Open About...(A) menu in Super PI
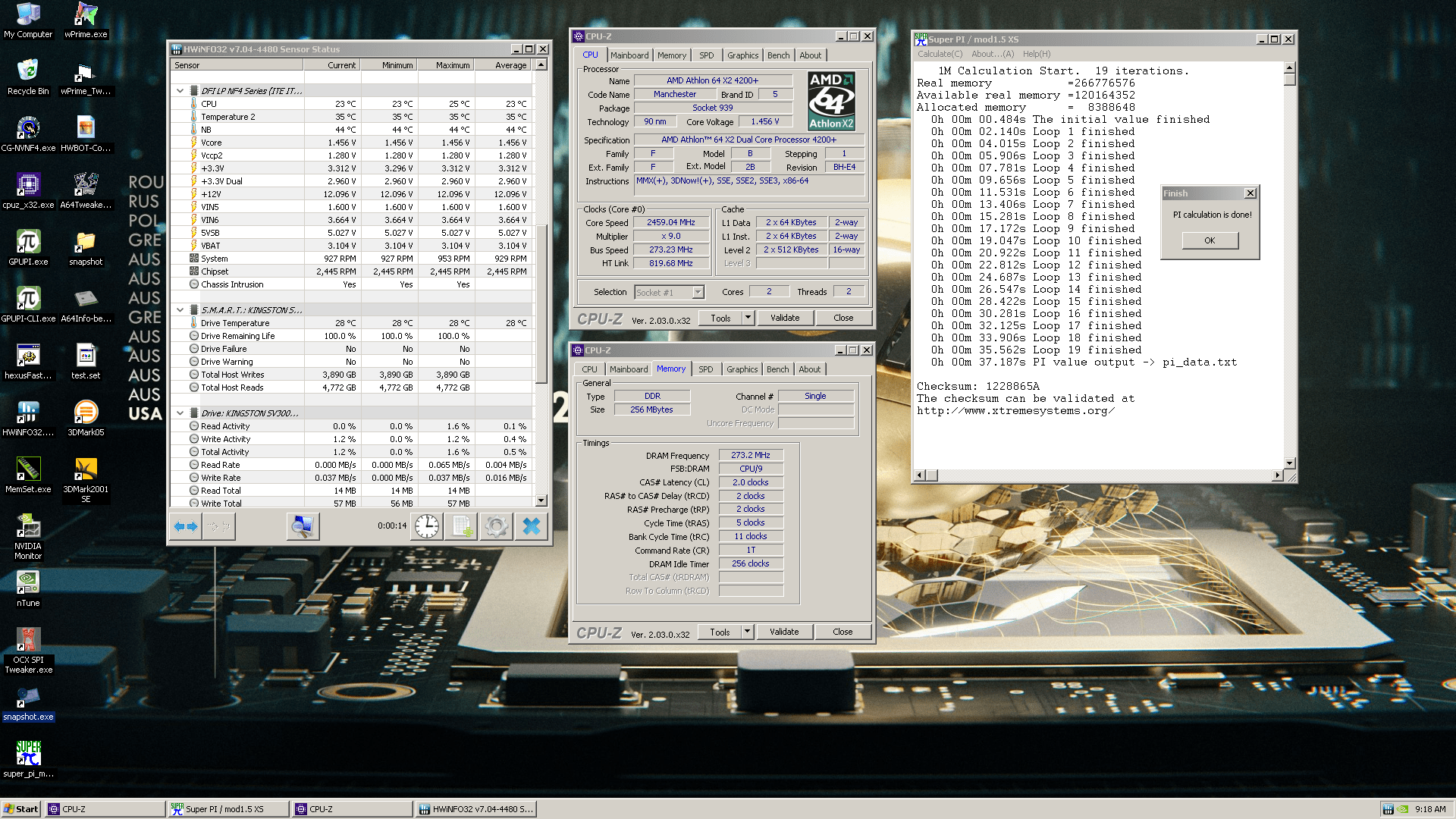This screenshot has height=819, width=1456. point(992,54)
